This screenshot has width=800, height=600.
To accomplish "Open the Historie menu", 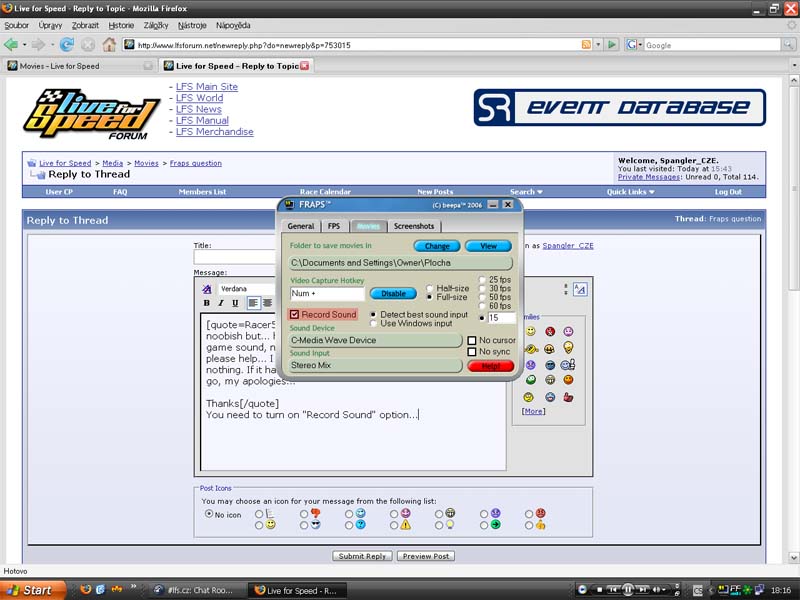I will (x=121, y=25).
